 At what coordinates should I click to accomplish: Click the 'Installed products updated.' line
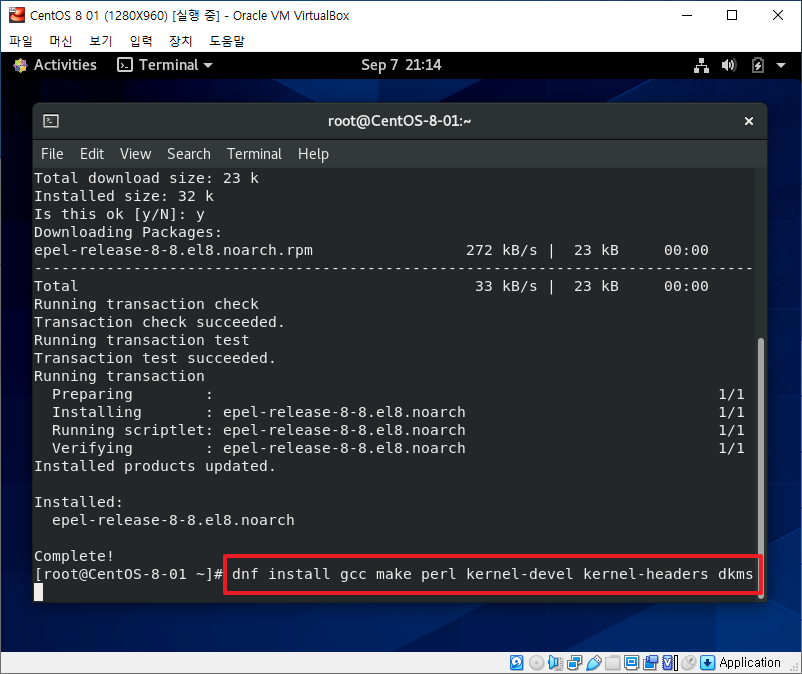[x=154, y=466]
